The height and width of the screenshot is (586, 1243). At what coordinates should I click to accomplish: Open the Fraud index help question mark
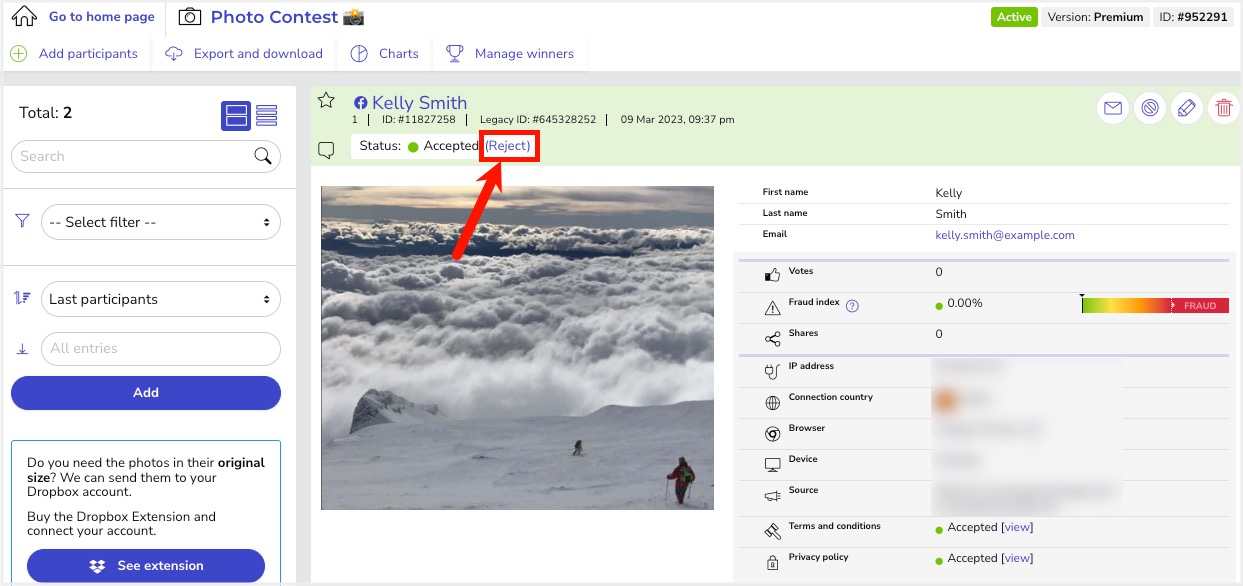pos(853,306)
